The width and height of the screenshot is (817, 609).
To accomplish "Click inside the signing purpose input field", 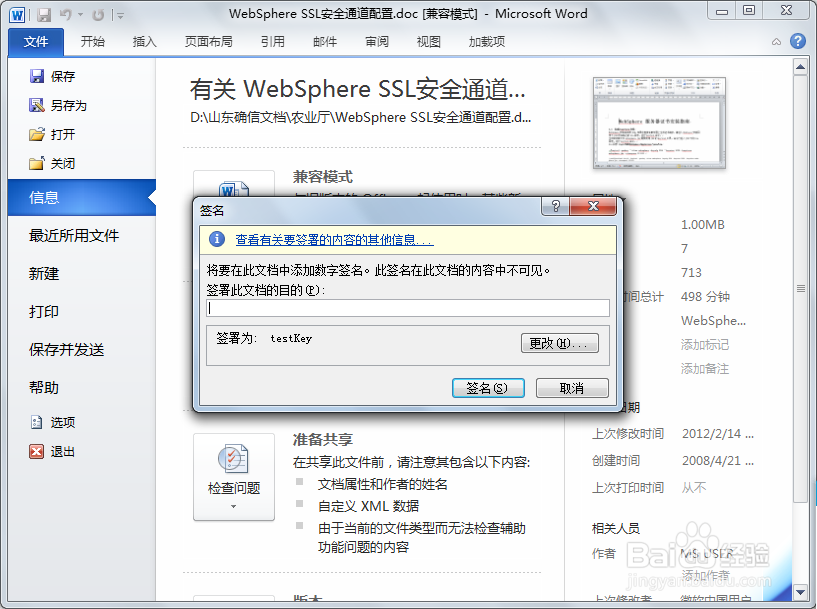I will 408,307.
